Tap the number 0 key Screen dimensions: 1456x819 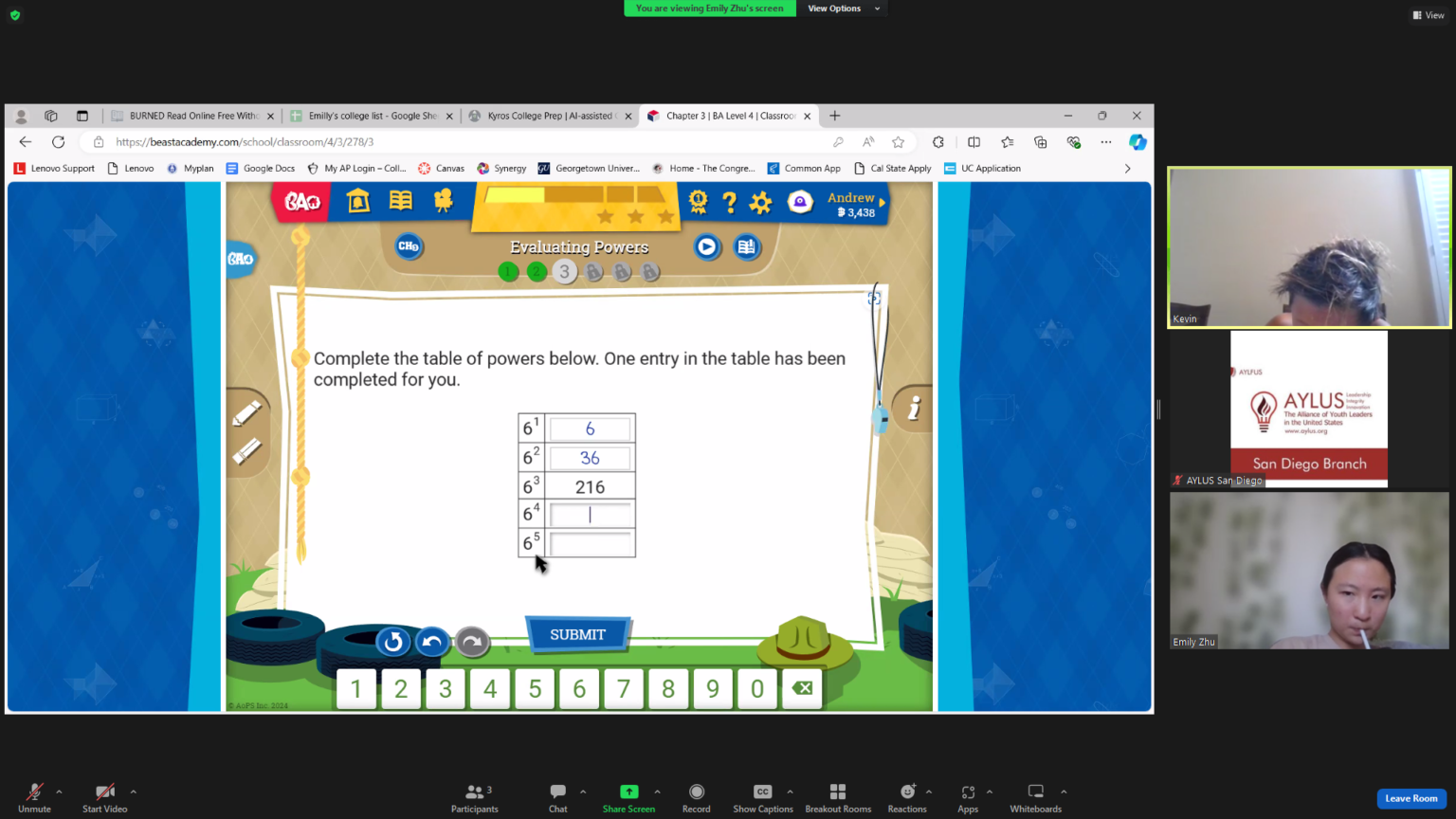pyautogui.click(x=757, y=688)
